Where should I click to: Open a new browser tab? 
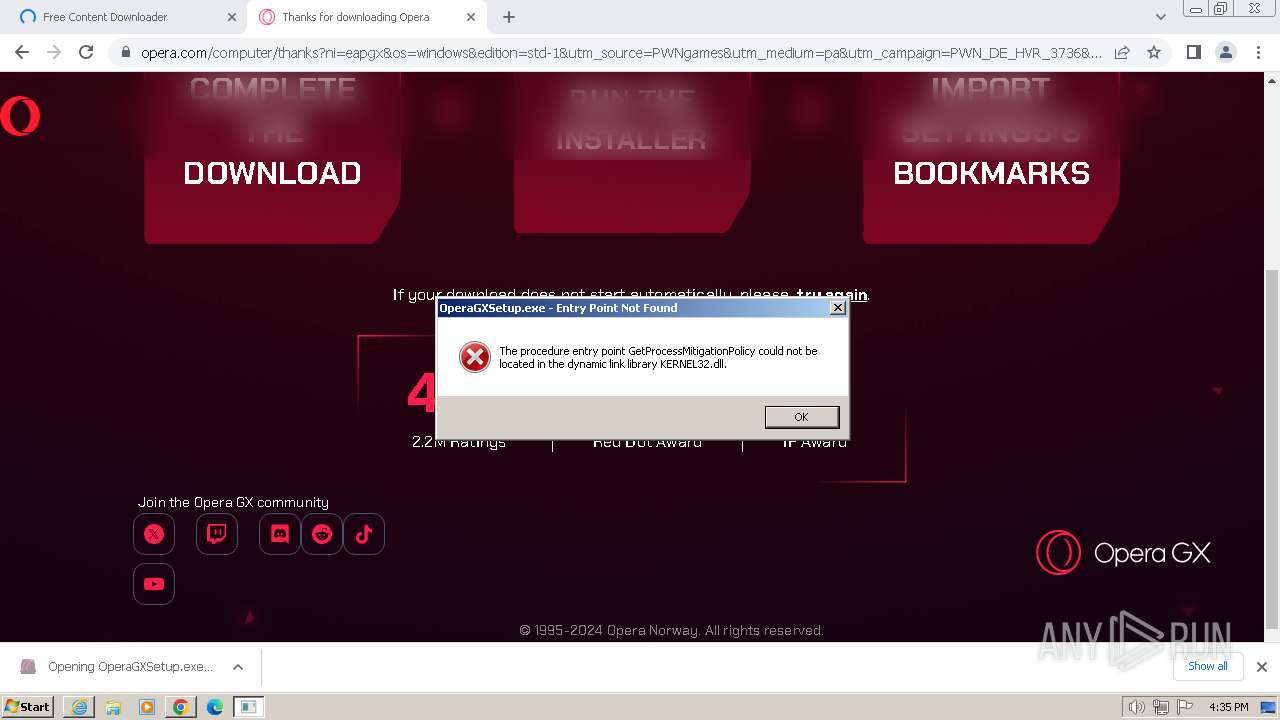[509, 17]
